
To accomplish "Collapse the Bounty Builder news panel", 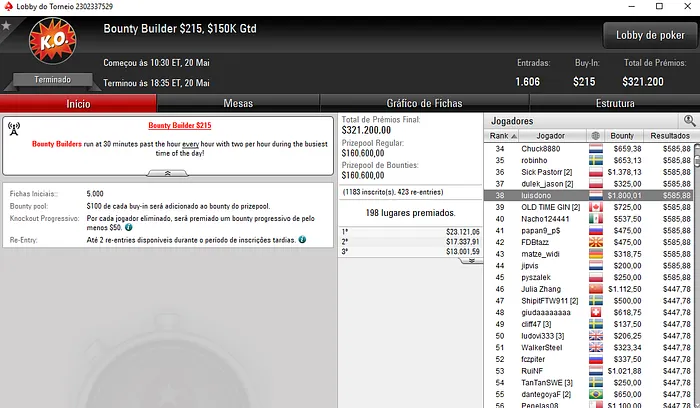I will pyautogui.click(x=167, y=173).
